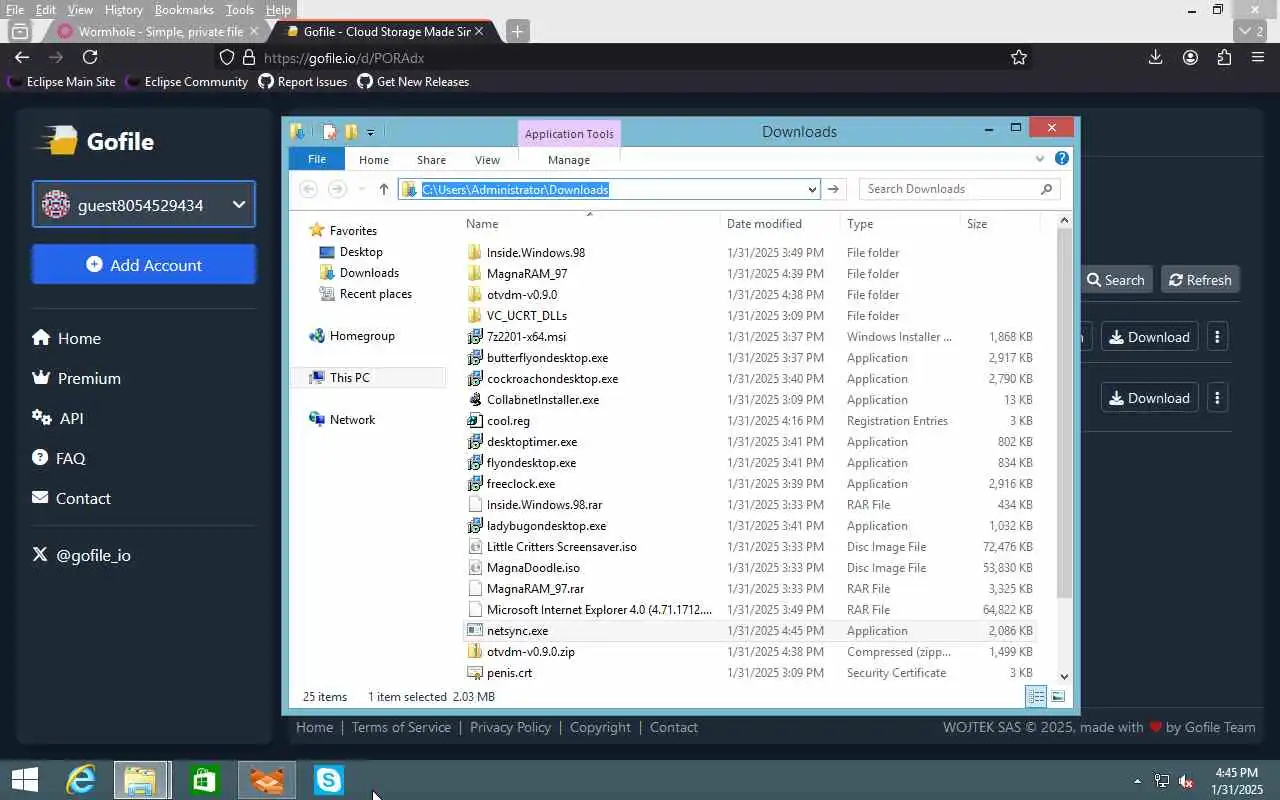The image size is (1280, 800).
Task: Click the search magnifier in Search Downloads
Action: click(1046, 189)
